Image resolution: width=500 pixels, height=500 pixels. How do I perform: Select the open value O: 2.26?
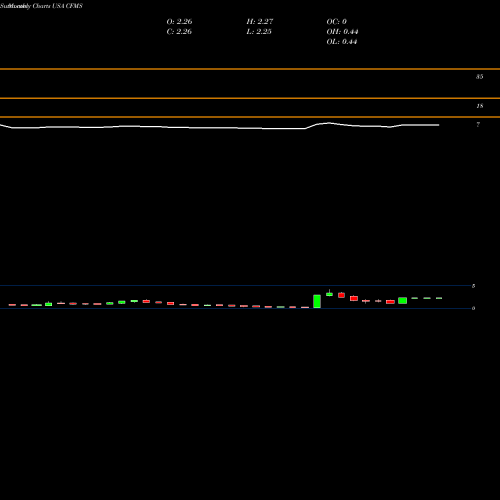[x=179, y=22]
